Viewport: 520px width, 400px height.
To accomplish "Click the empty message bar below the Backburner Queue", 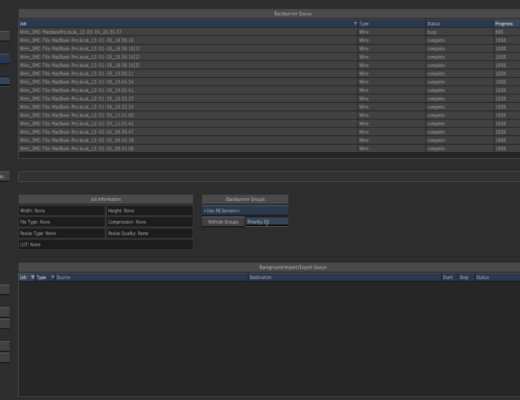I will tap(269, 176).
